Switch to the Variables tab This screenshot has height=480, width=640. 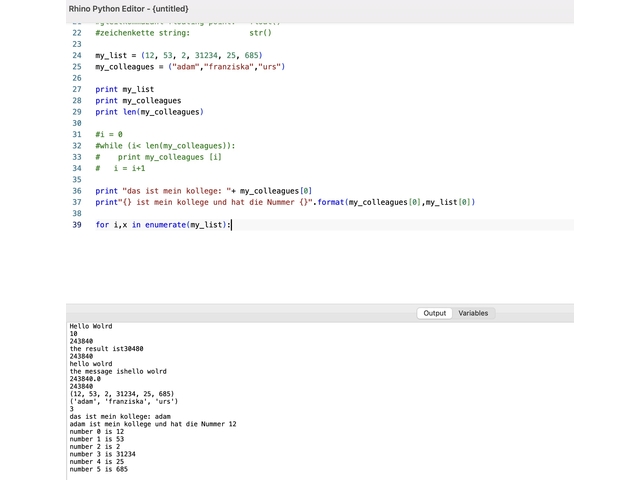click(x=473, y=313)
